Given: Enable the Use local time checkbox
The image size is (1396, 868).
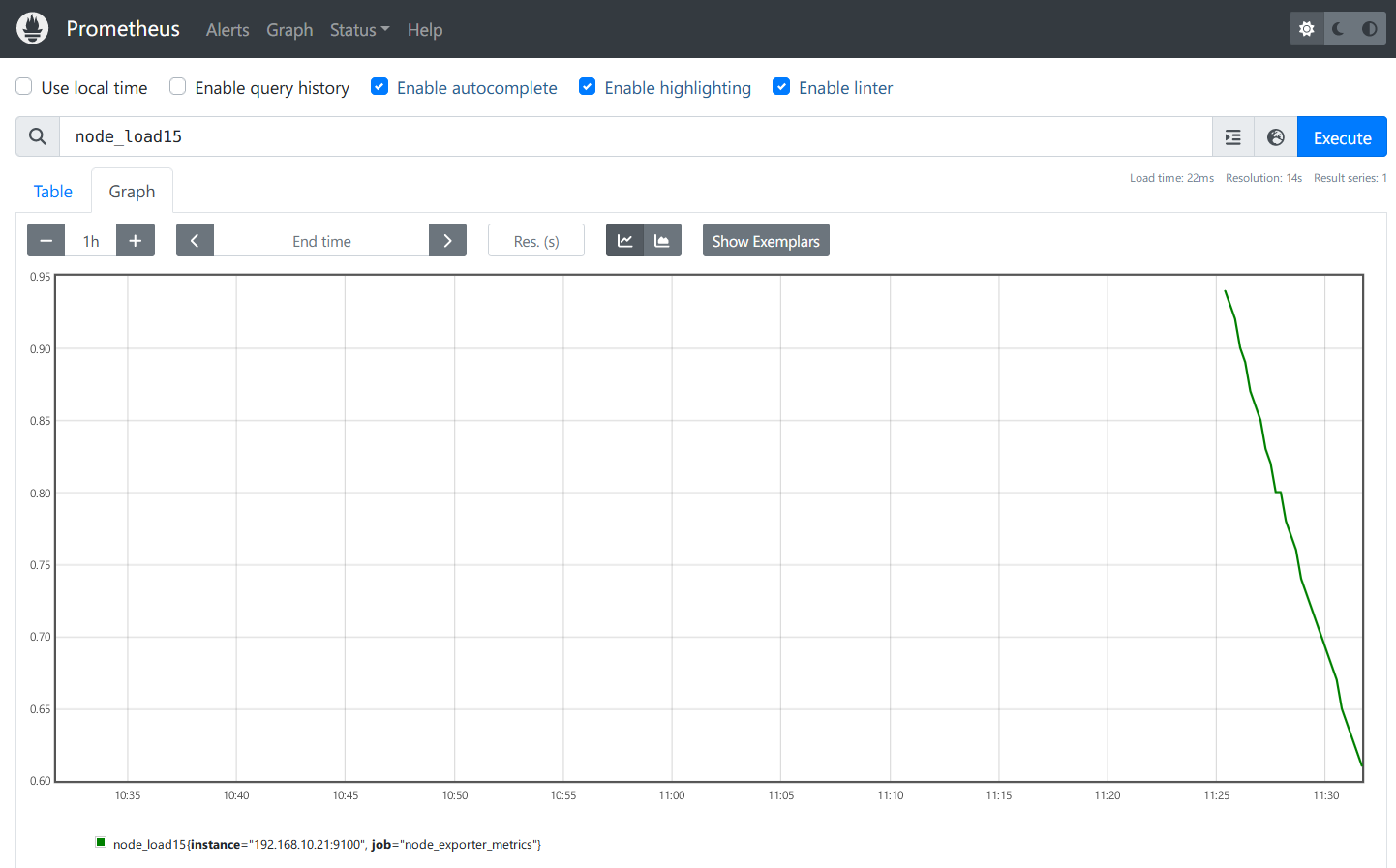Looking at the screenshot, I should click(x=24, y=87).
